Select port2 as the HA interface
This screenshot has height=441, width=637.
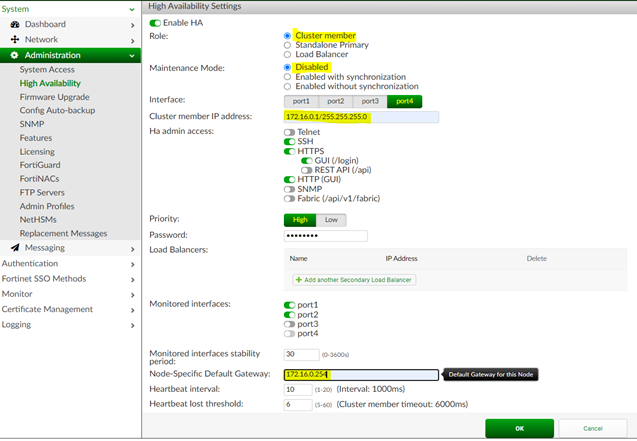(335, 101)
